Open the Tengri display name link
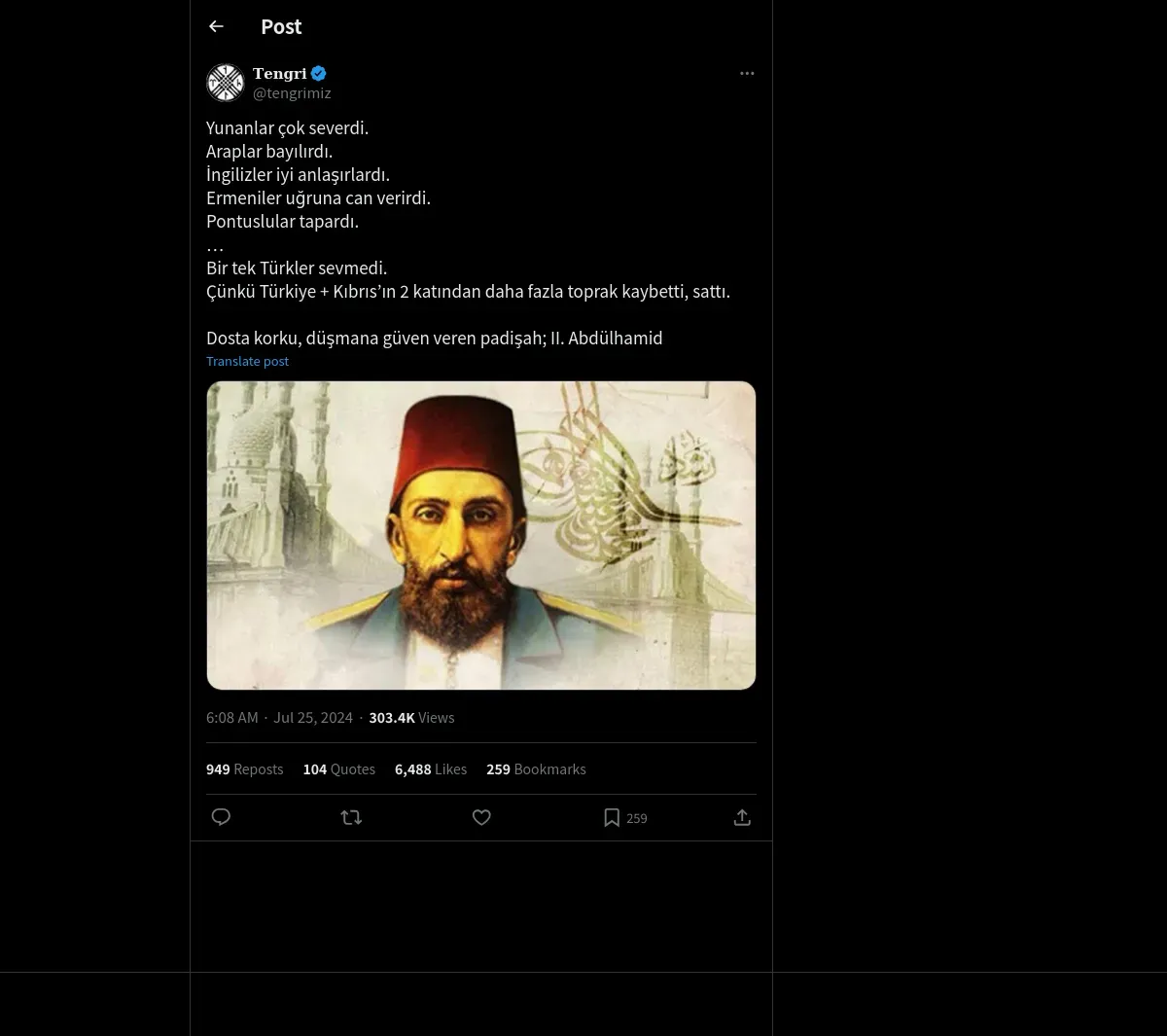Image resolution: width=1167 pixels, height=1036 pixels. click(x=279, y=73)
